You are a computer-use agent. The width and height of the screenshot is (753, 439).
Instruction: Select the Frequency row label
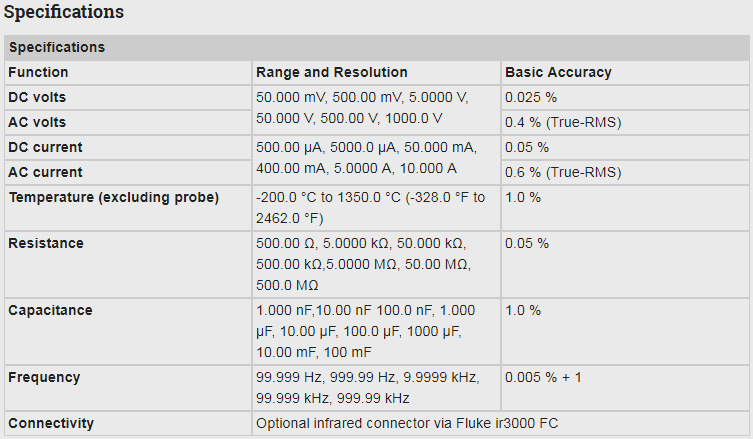[x=44, y=378]
